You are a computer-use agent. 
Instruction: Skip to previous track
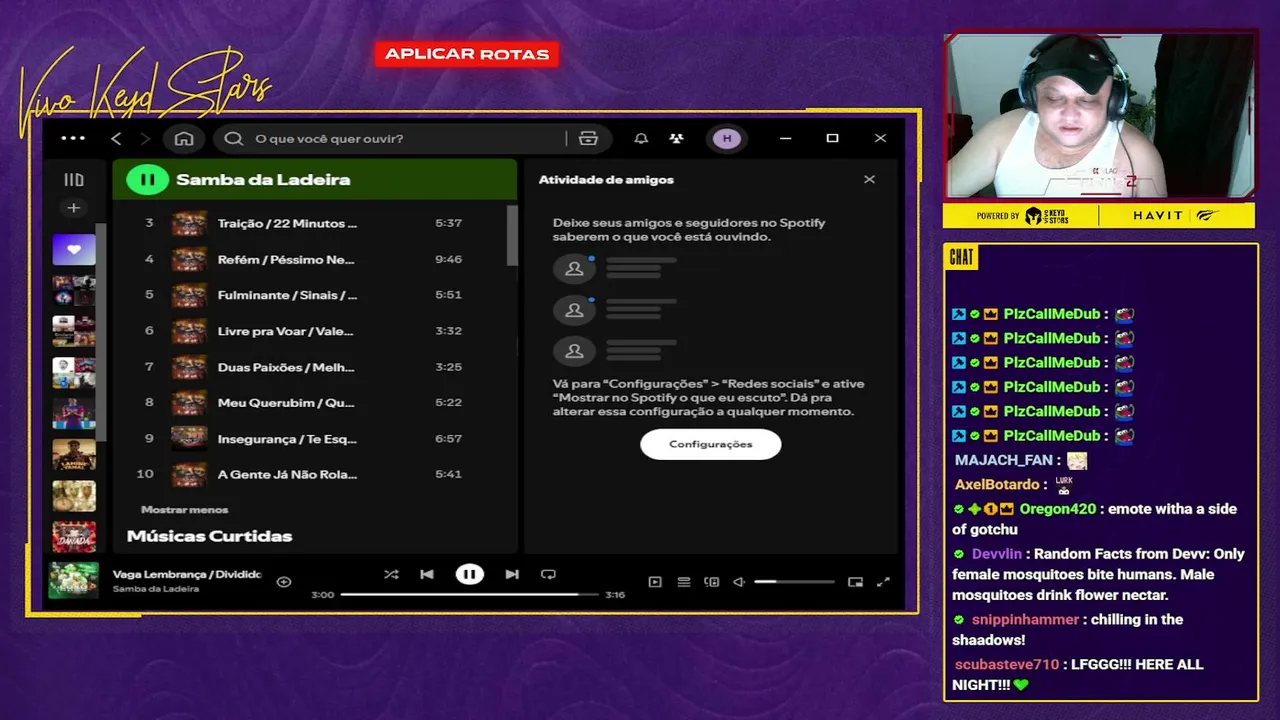pyautogui.click(x=427, y=574)
